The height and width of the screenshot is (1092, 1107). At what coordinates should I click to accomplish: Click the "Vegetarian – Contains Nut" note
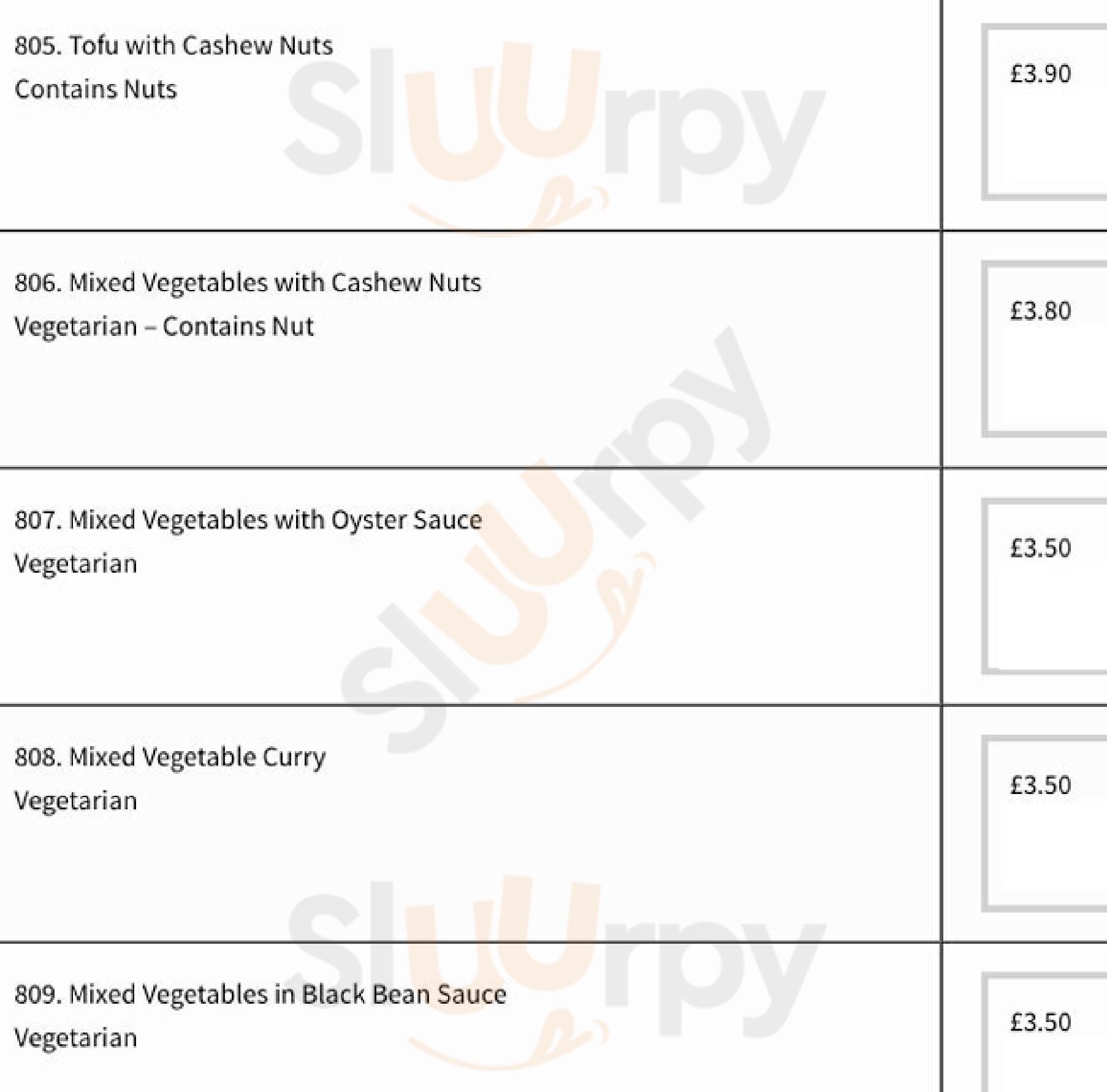[164, 327]
